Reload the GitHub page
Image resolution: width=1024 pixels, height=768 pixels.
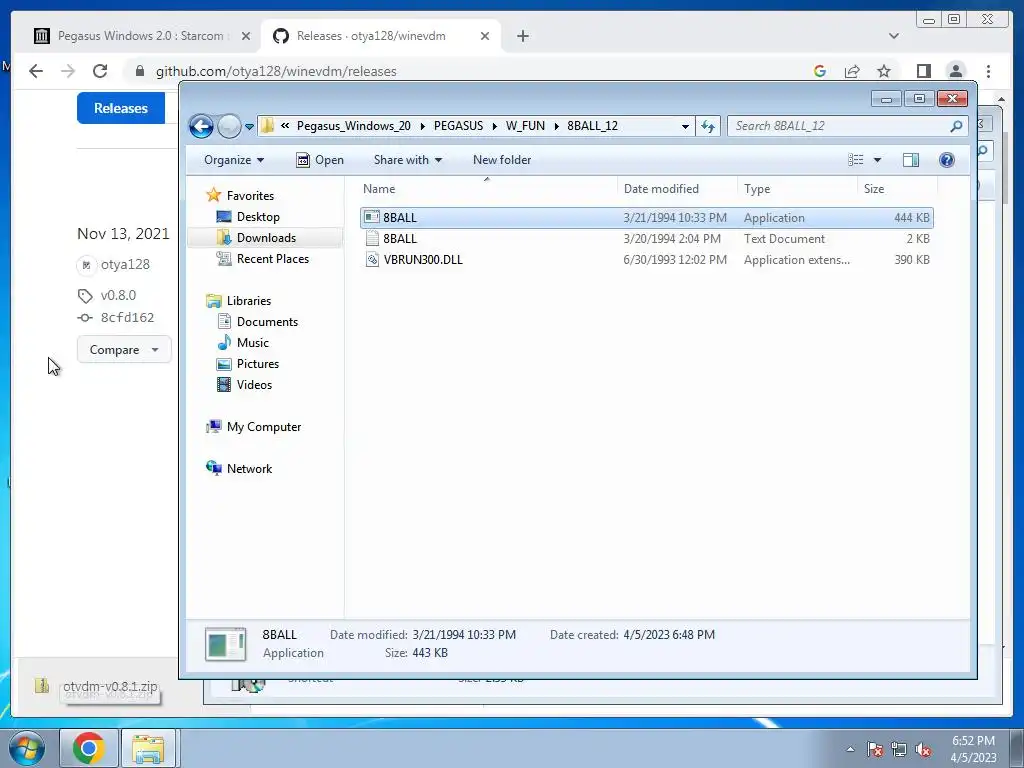click(x=100, y=71)
